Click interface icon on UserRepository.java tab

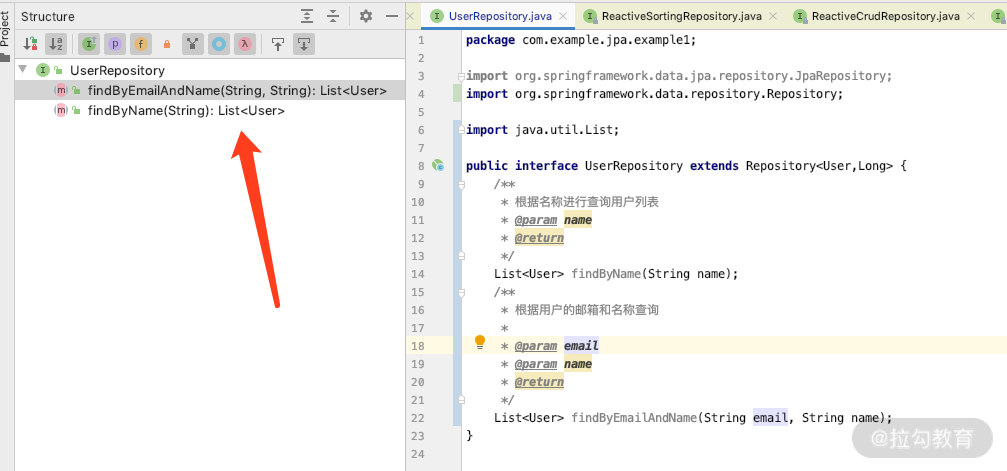pyautogui.click(x=437, y=16)
